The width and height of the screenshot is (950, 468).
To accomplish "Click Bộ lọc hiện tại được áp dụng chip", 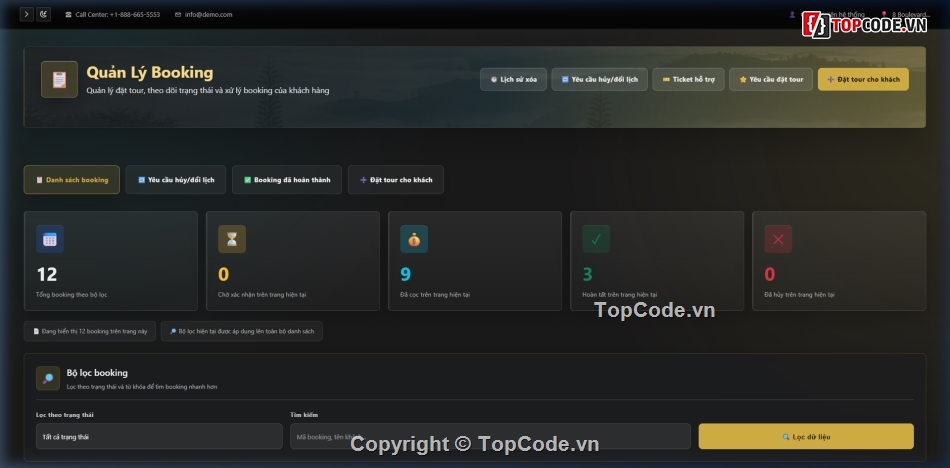I will coord(242,332).
